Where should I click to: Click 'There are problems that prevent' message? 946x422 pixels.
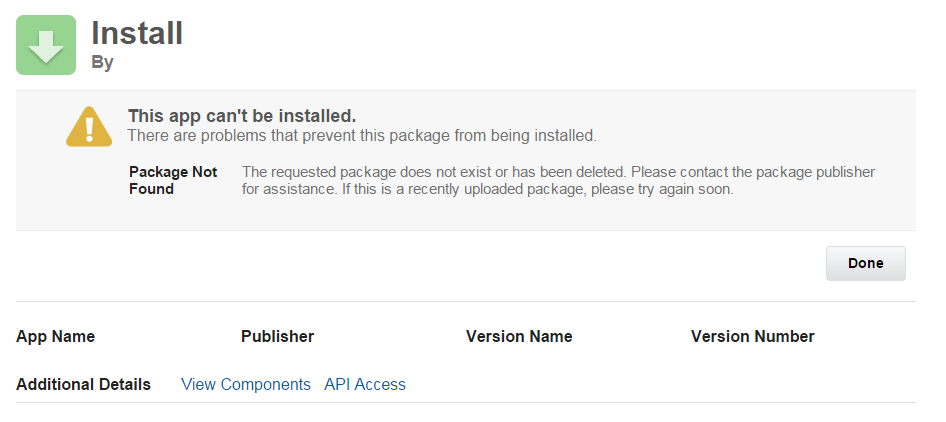[x=361, y=135]
